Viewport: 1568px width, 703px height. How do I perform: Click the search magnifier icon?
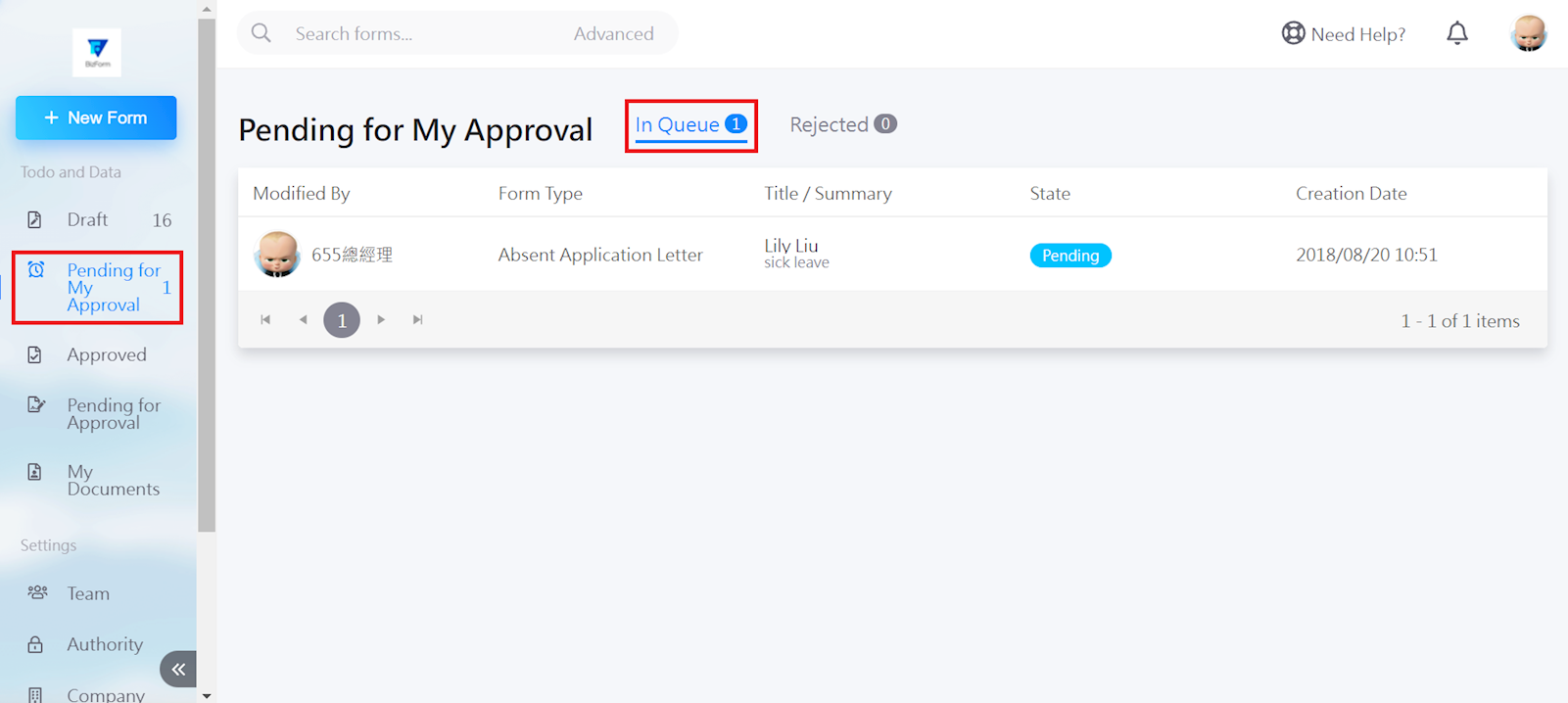(261, 33)
